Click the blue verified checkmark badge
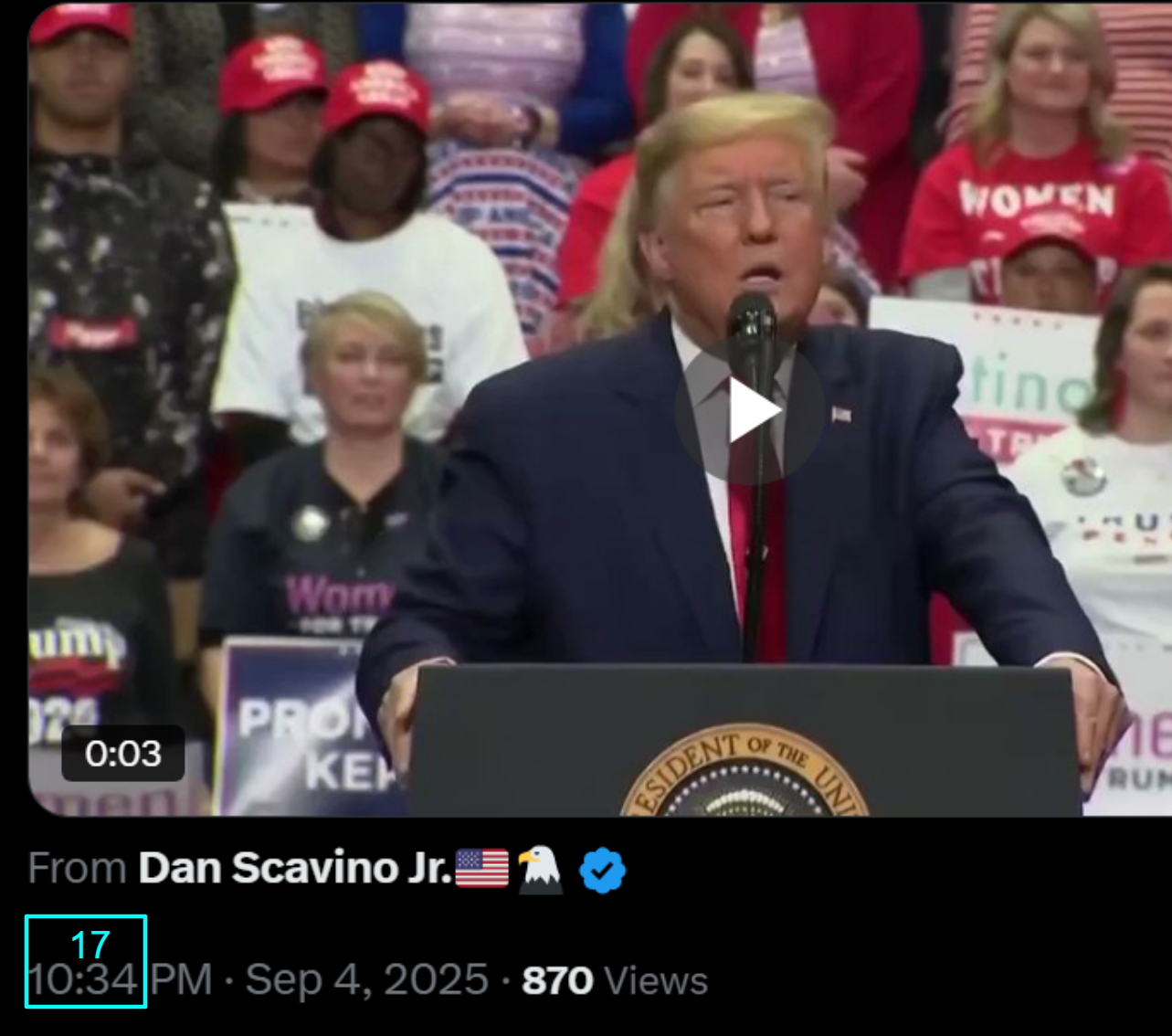Image resolution: width=1172 pixels, height=1036 pixels. [603, 870]
